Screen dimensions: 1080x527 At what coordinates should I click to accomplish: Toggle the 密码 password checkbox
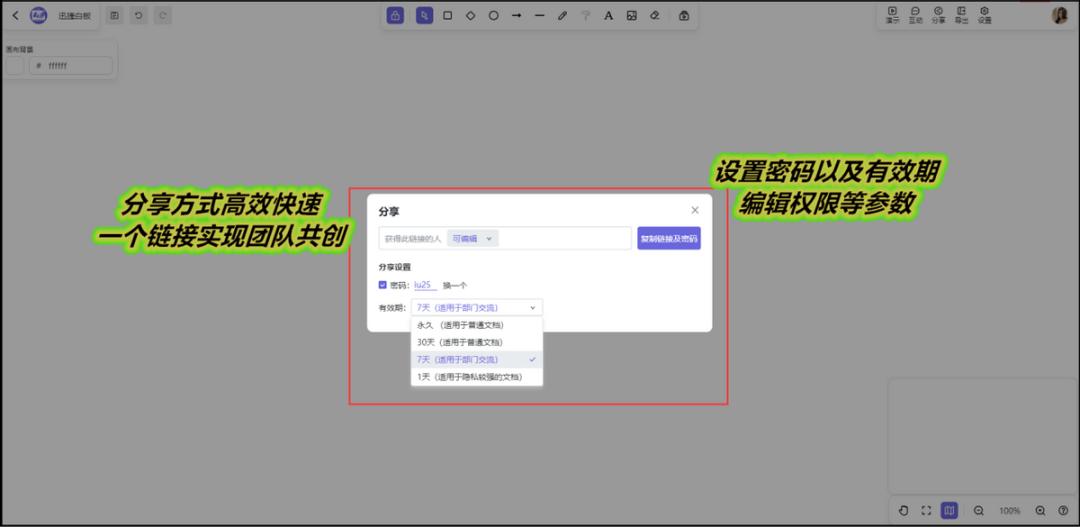click(x=383, y=285)
